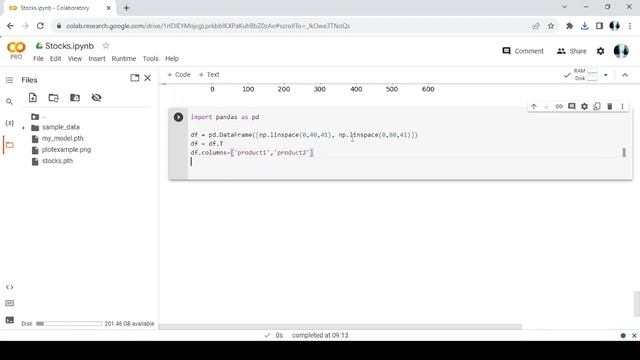Open the File menu
Image resolution: width=640 pixels, height=360 pixels.
coord(38,59)
